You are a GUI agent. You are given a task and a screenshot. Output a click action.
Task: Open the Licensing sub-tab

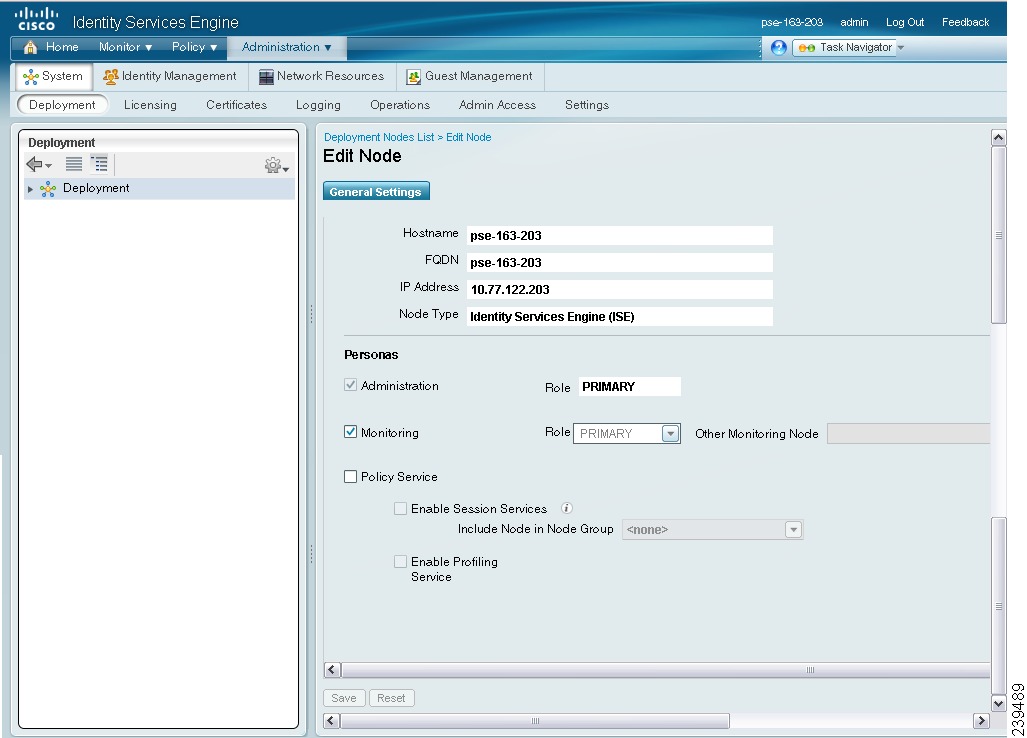coord(150,105)
